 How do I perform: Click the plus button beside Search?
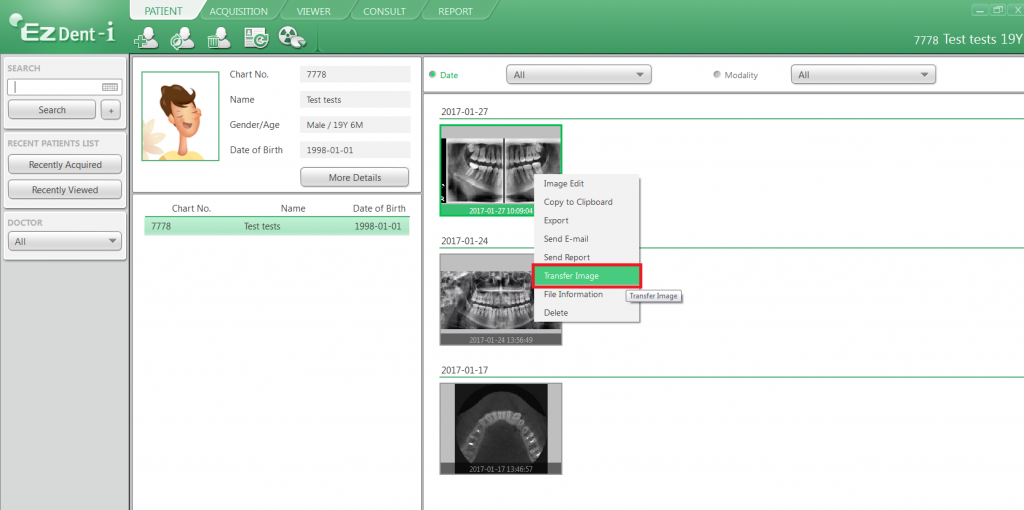pyautogui.click(x=111, y=110)
